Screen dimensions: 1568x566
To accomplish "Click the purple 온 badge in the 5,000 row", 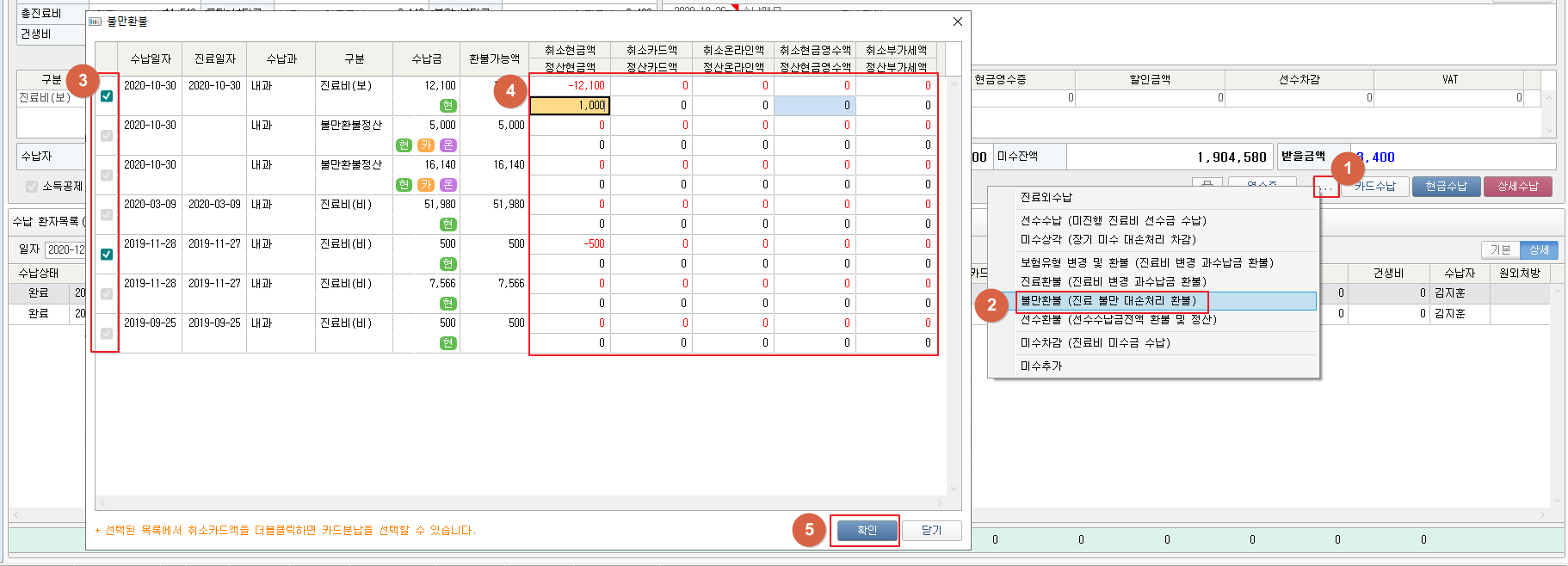I will (x=448, y=145).
